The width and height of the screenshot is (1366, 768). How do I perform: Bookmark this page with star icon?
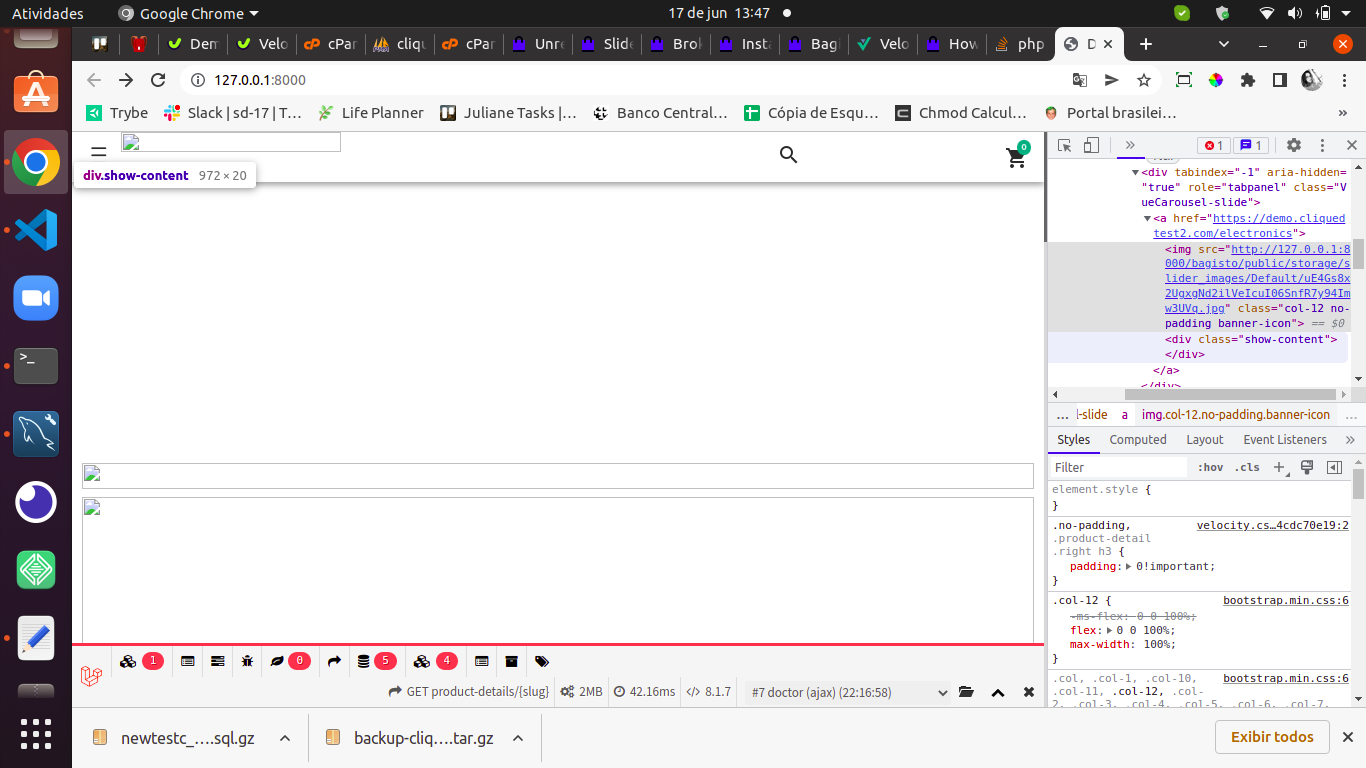pyautogui.click(x=1144, y=80)
